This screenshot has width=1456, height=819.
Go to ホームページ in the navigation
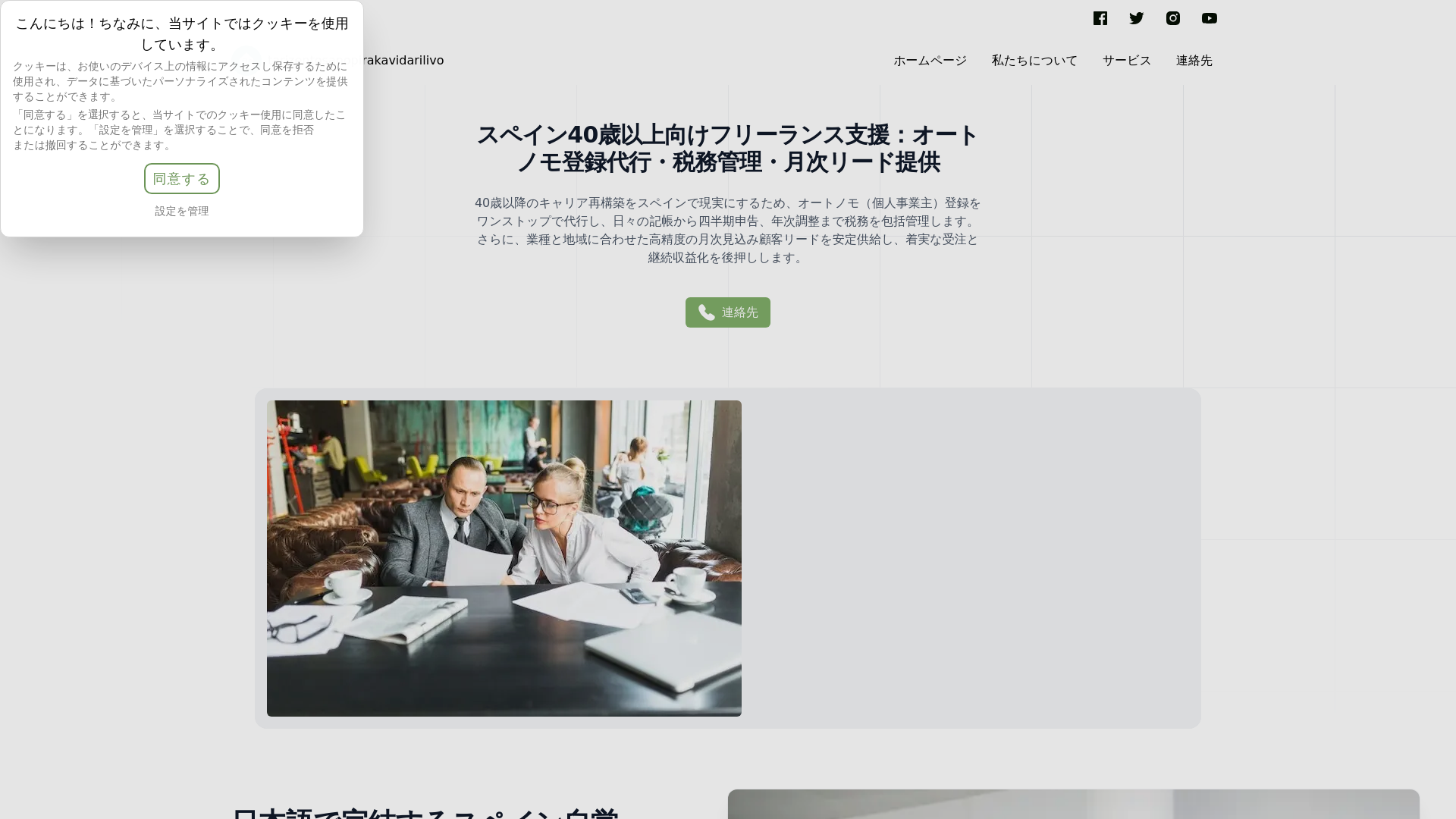tap(930, 61)
